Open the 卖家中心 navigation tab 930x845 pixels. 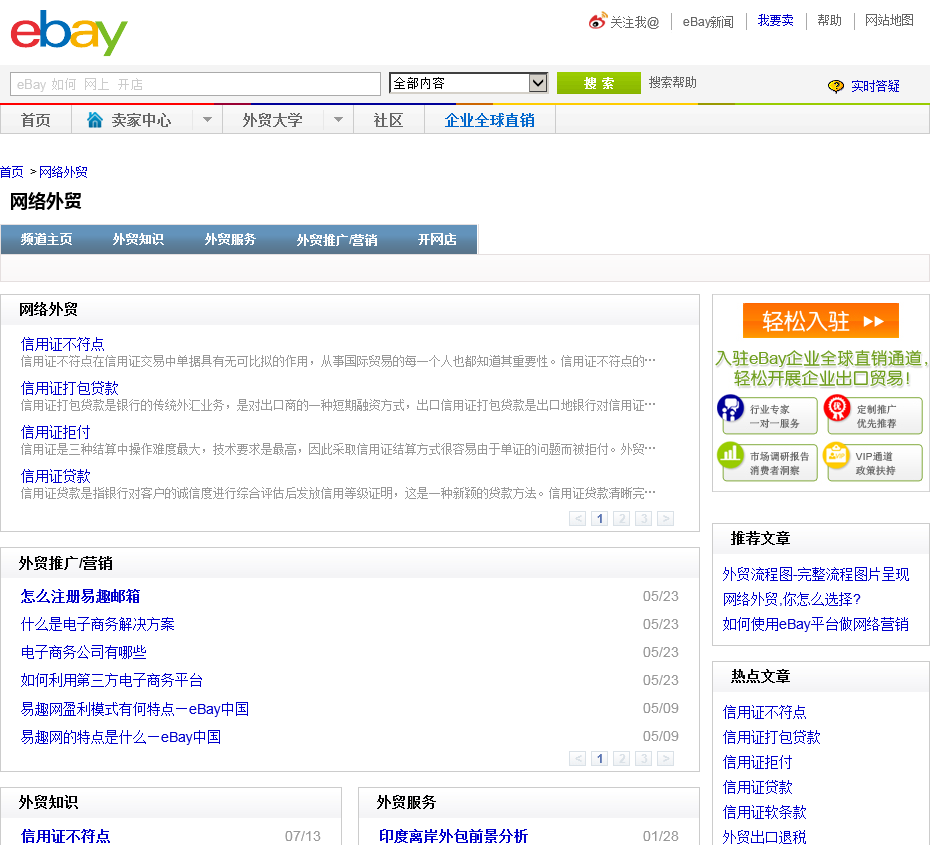tap(141, 120)
